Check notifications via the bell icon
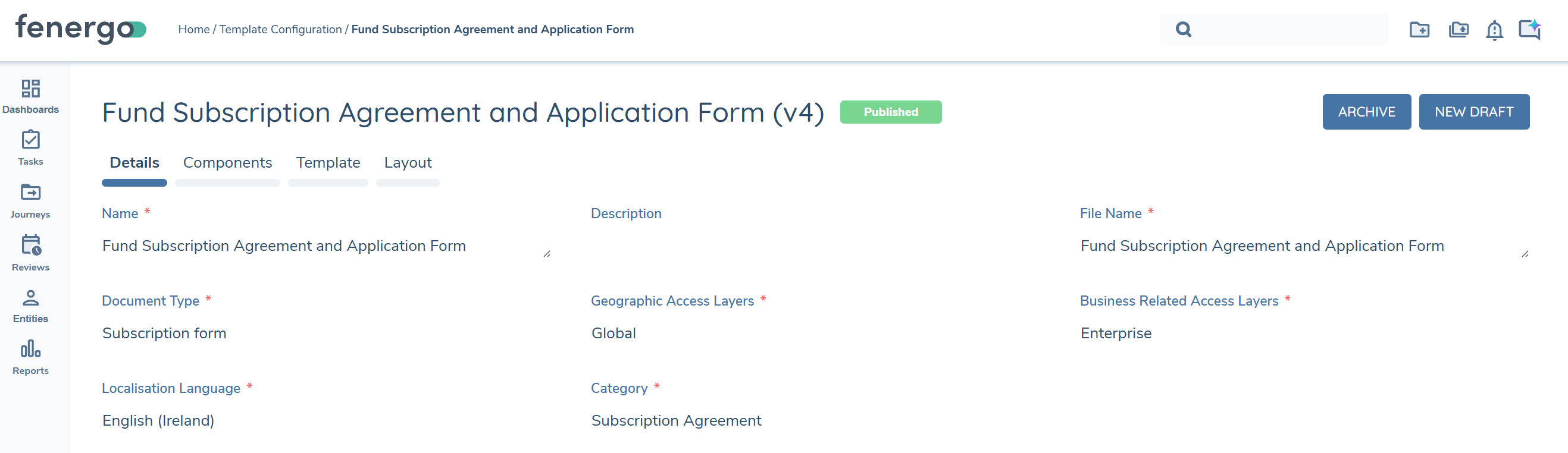 click(1494, 29)
